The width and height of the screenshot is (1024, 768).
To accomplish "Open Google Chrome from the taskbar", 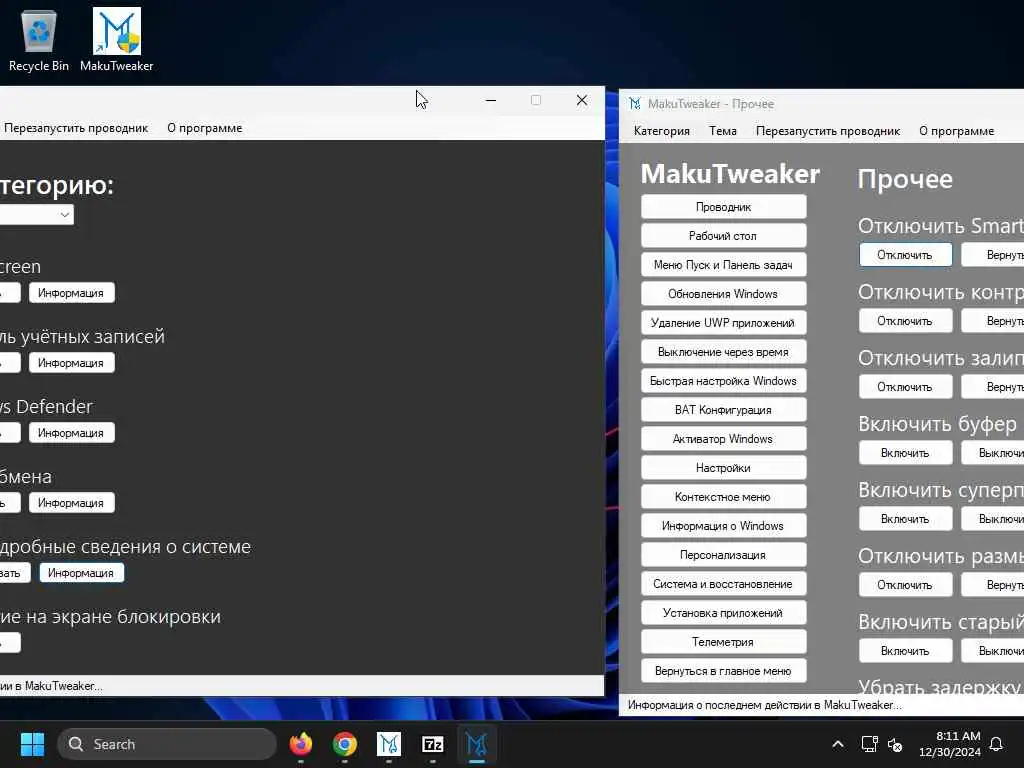I will [x=345, y=744].
